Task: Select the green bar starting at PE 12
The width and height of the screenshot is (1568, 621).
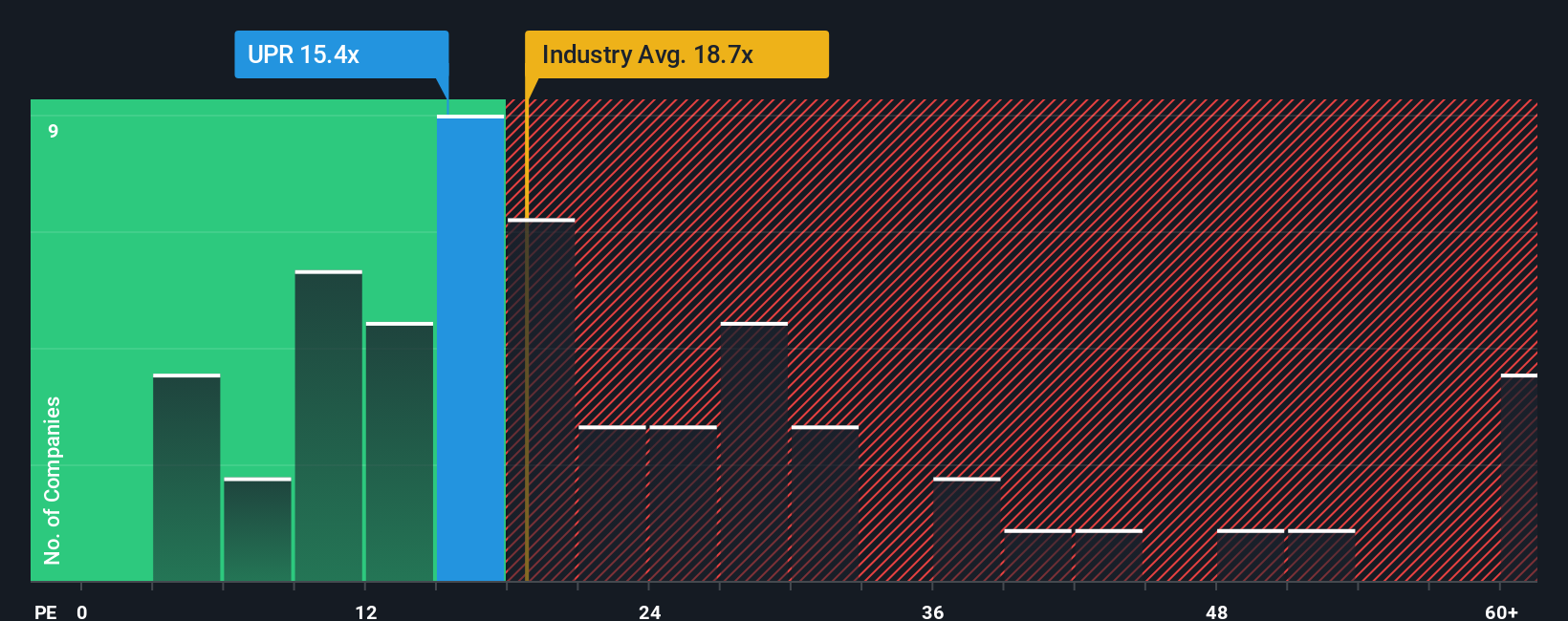Action: click(x=400, y=452)
